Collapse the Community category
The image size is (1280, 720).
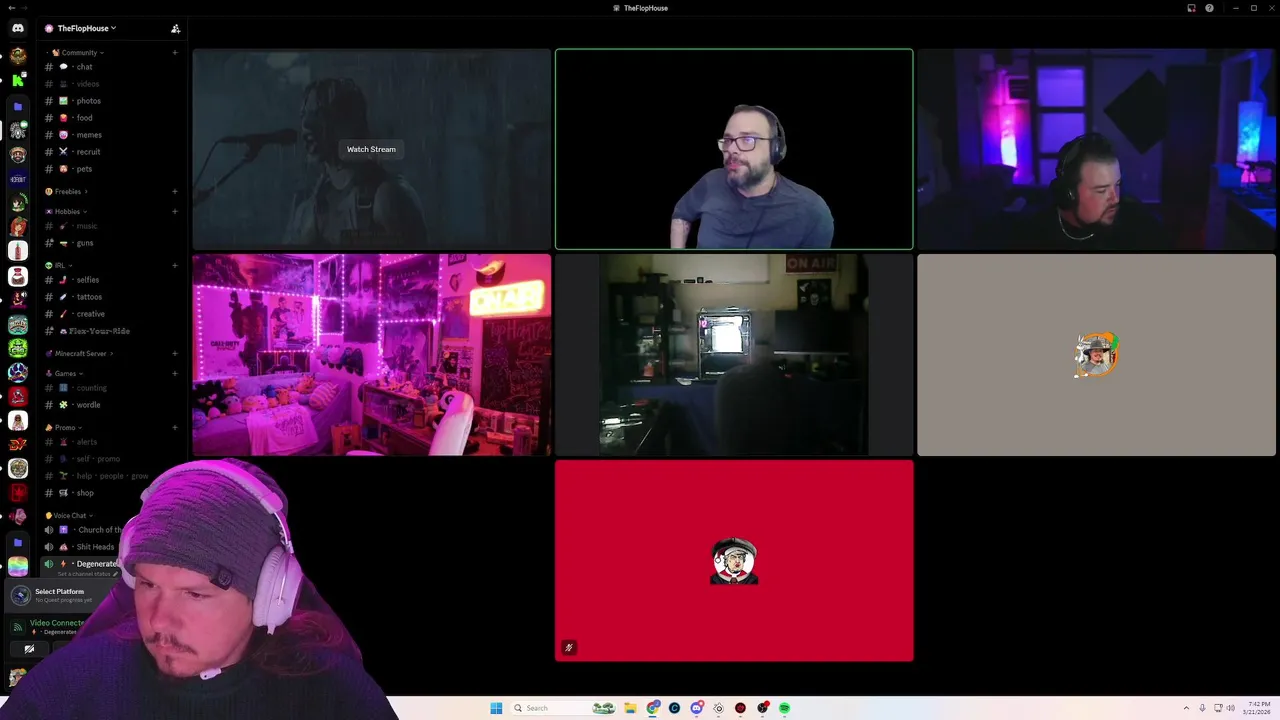click(78, 52)
